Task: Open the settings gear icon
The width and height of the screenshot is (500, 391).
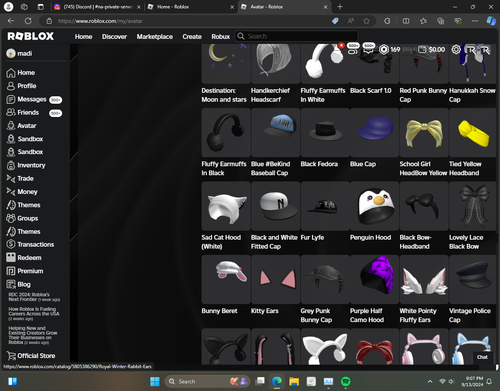Action: point(456,49)
